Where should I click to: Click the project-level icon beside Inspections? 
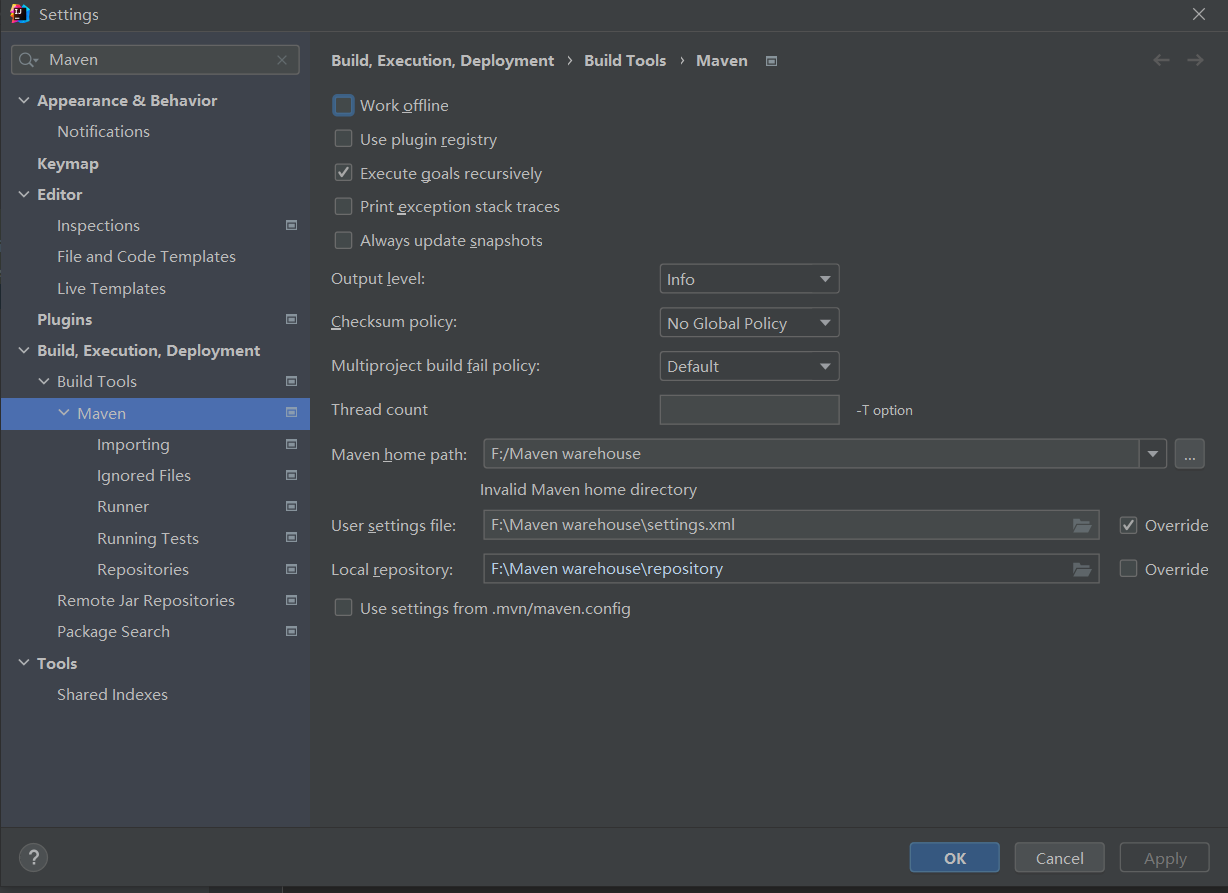[291, 225]
